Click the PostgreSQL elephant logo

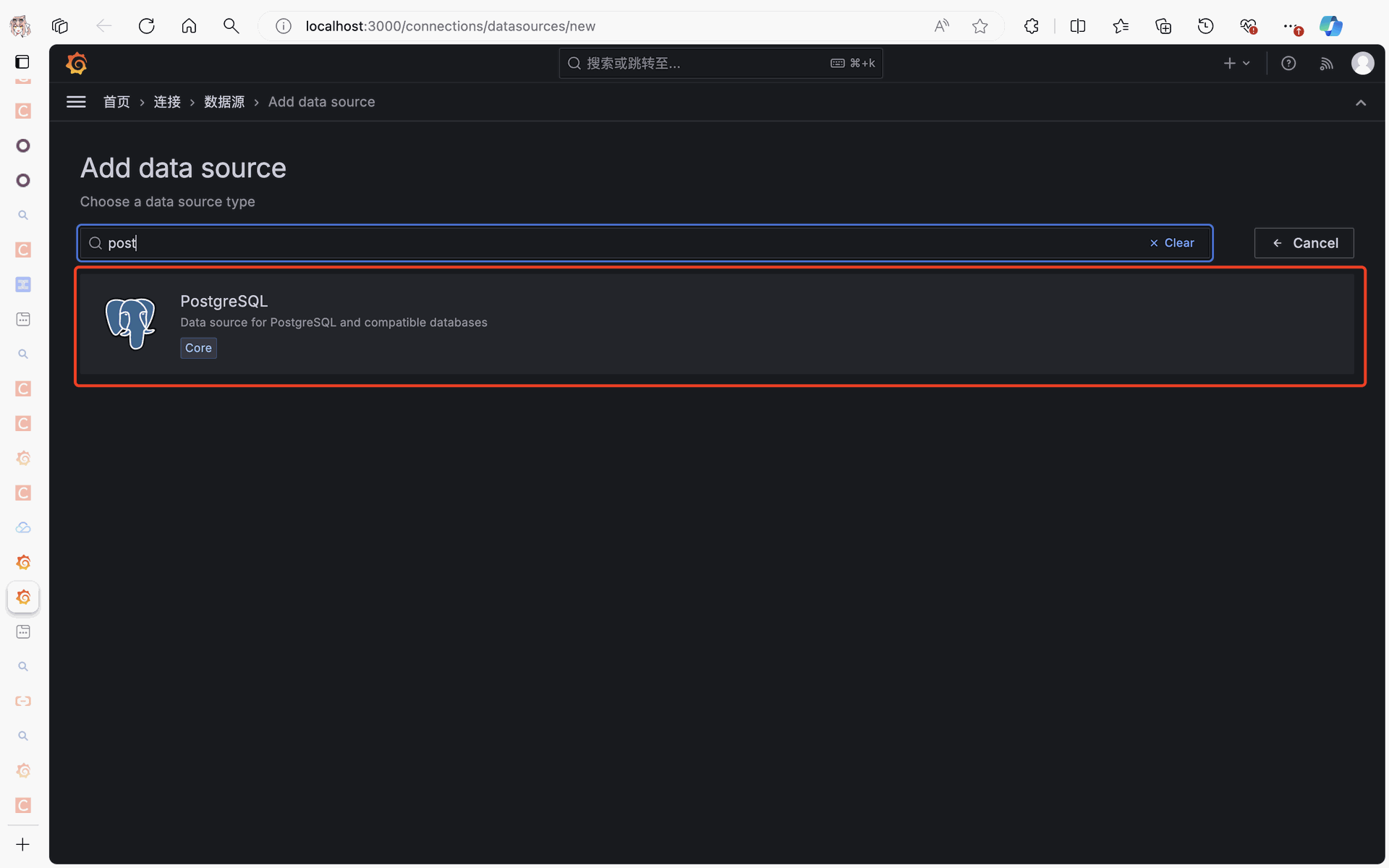tap(130, 323)
